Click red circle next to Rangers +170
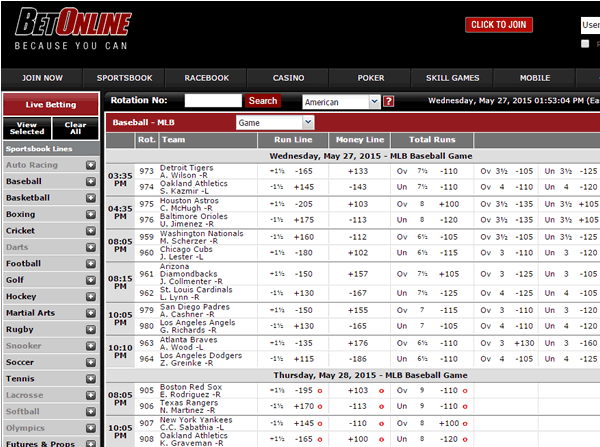Image resolution: width=600 pixels, height=447 pixels. pyautogui.click(x=320, y=407)
